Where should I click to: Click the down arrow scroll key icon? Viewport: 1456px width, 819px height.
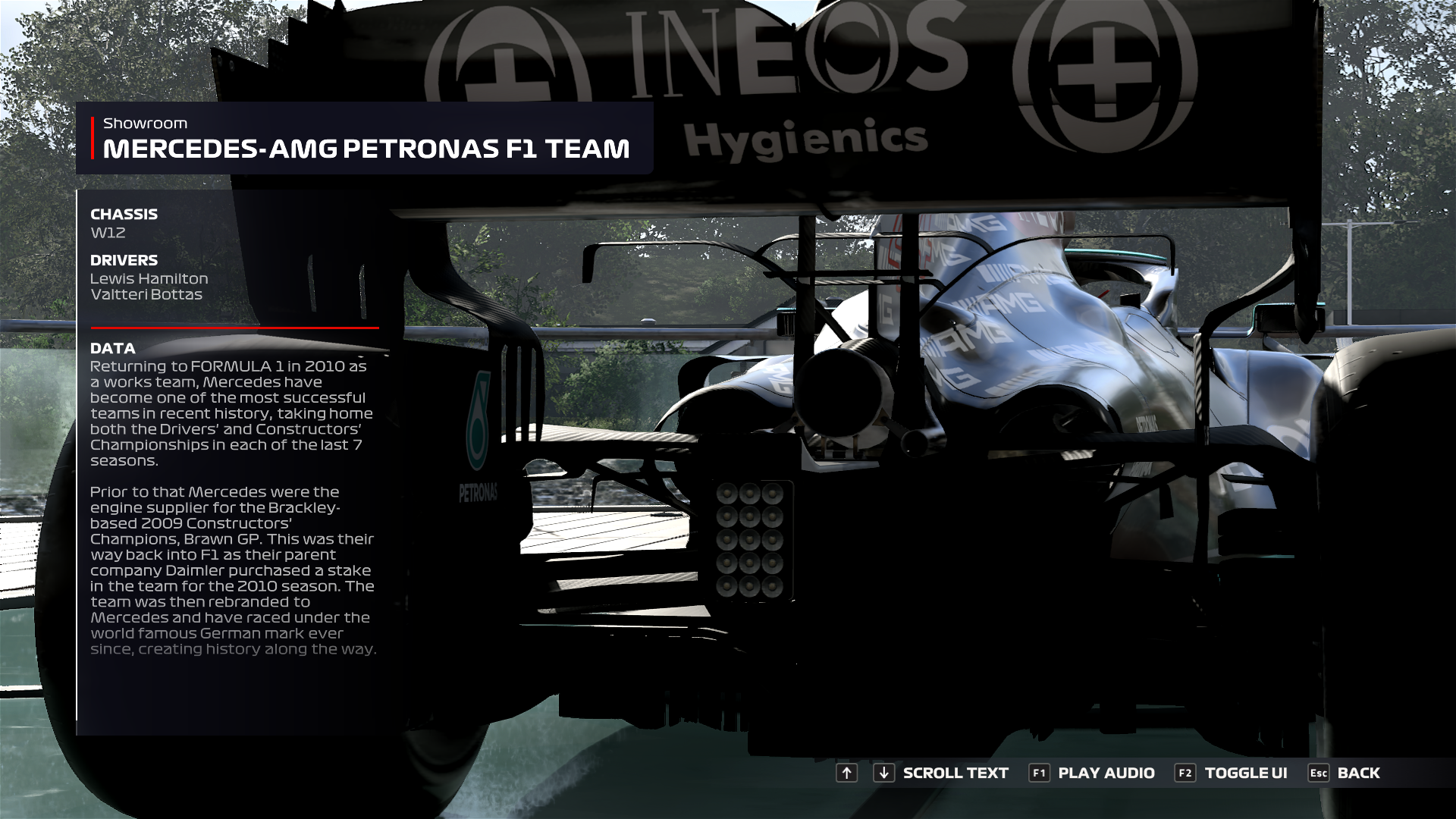(x=883, y=773)
